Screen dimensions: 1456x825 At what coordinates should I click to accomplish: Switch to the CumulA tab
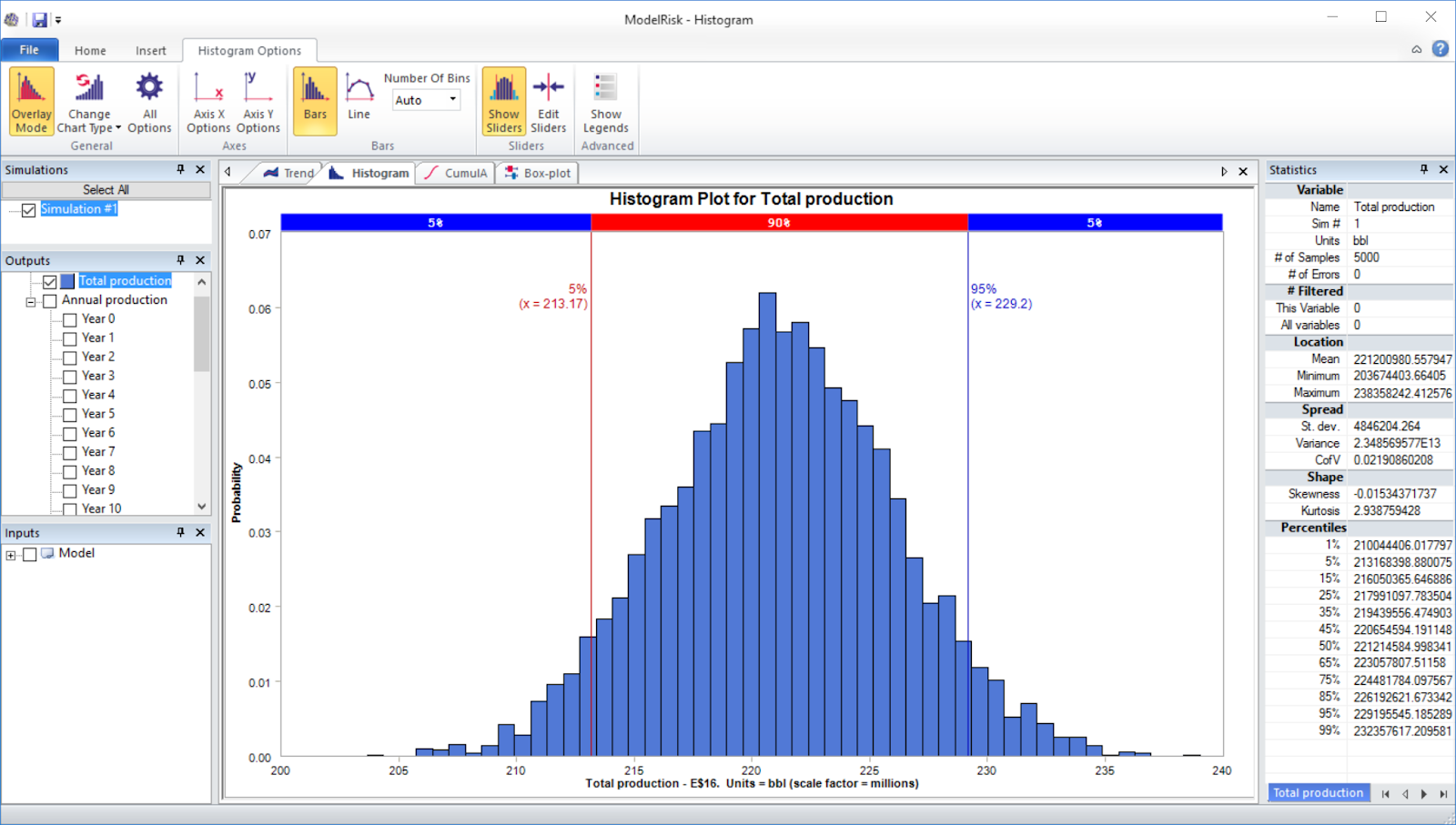coord(455,172)
